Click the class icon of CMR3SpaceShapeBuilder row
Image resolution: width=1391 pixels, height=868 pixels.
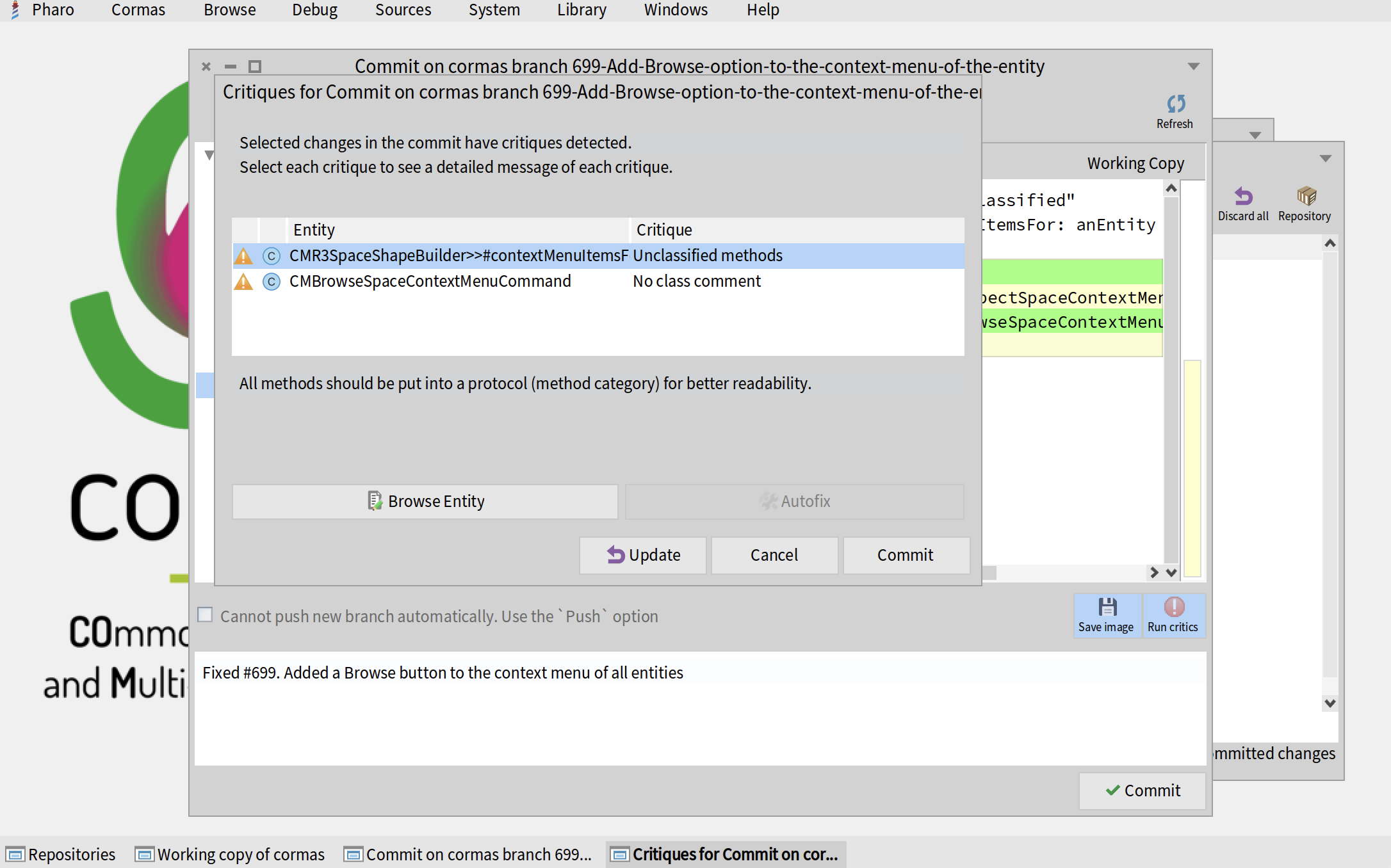pyautogui.click(x=272, y=256)
